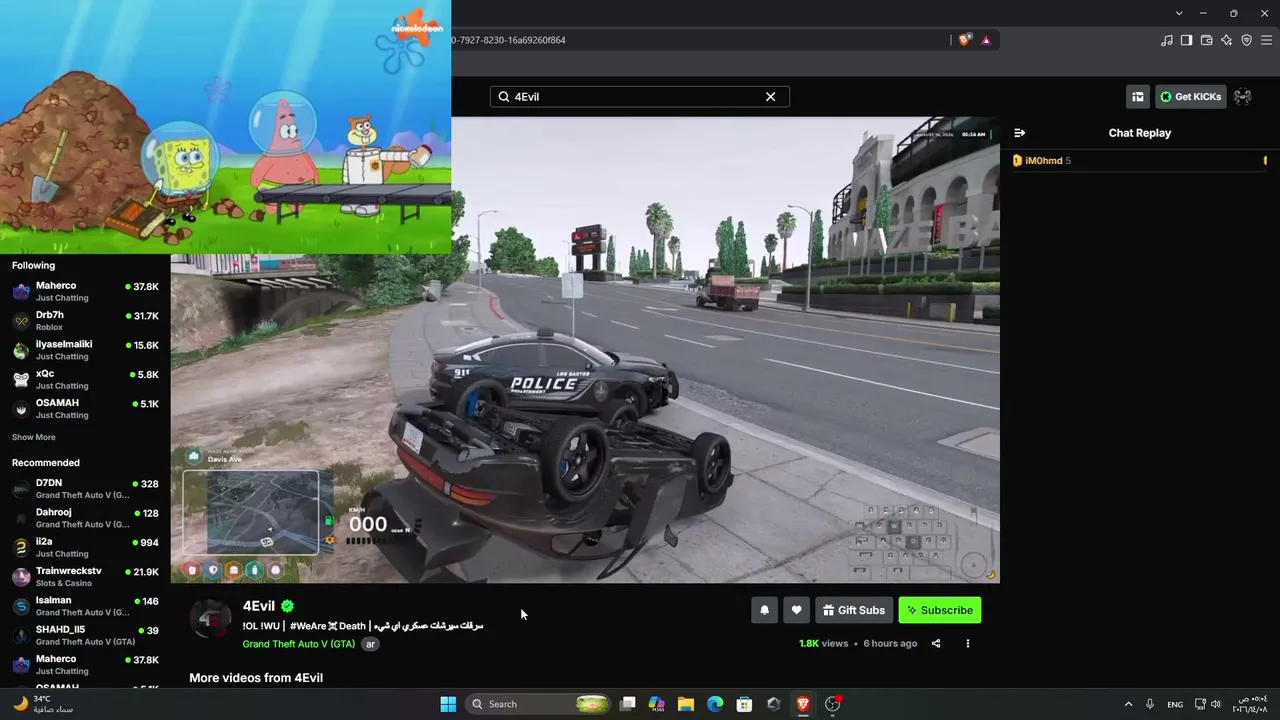Open the Brave Rewards triangle icon
Image resolution: width=1280 pixels, height=720 pixels.
986,40
